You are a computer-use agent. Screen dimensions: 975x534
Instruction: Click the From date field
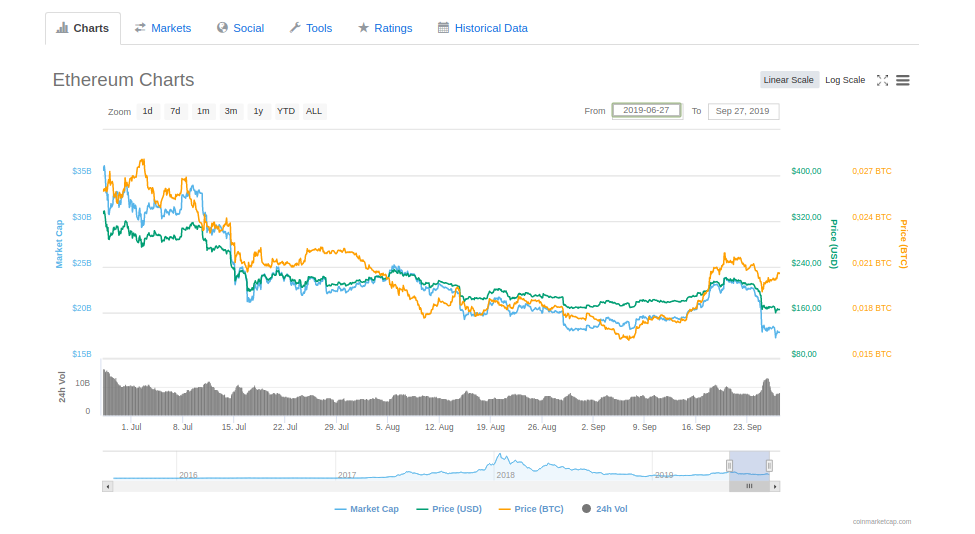(647, 111)
